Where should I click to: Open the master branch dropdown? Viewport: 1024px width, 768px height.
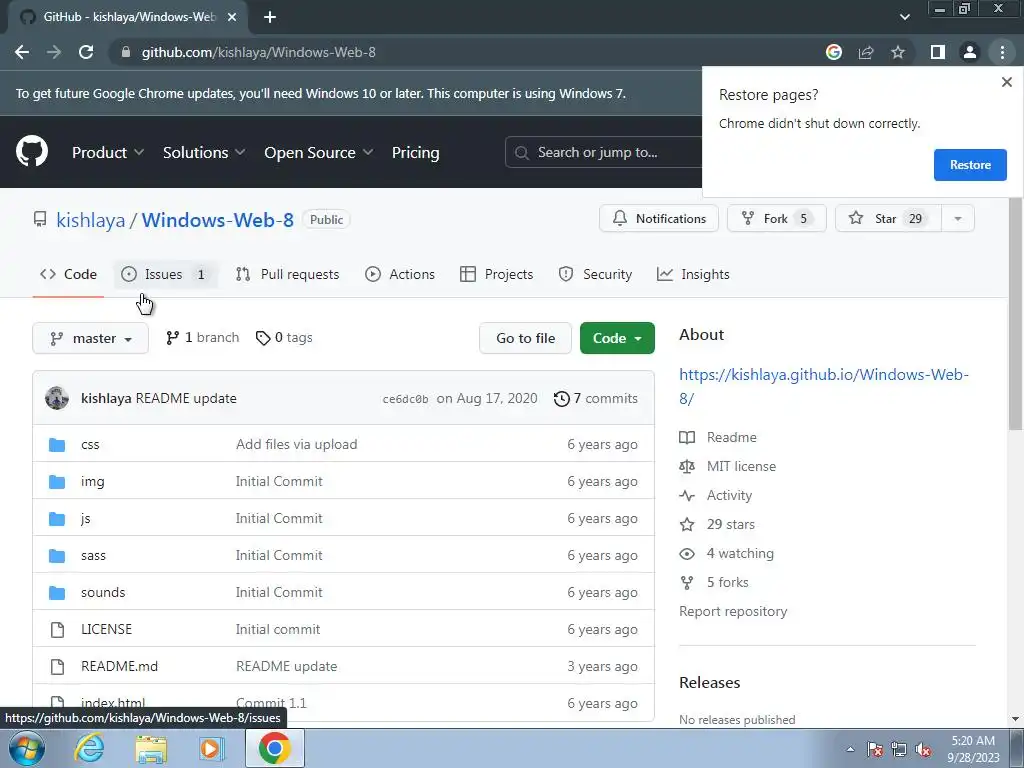pyautogui.click(x=90, y=338)
